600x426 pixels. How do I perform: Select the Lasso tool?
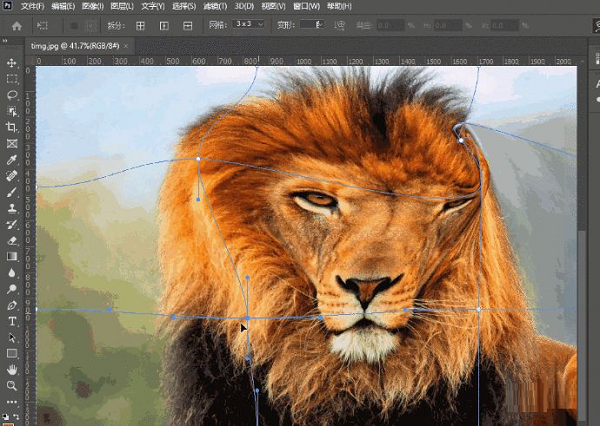[12, 95]
